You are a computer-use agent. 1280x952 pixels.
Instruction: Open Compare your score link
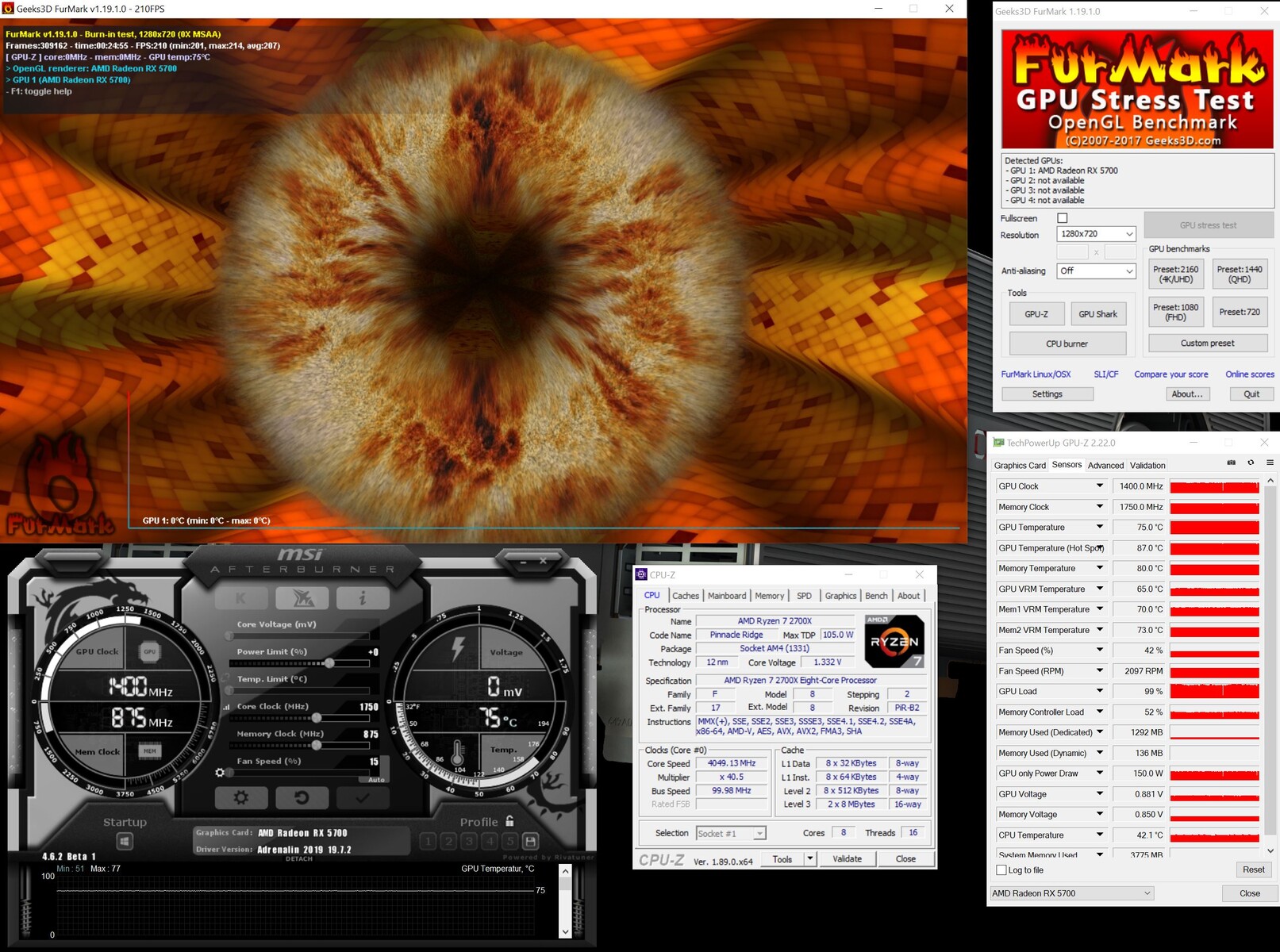(1171, 374)
